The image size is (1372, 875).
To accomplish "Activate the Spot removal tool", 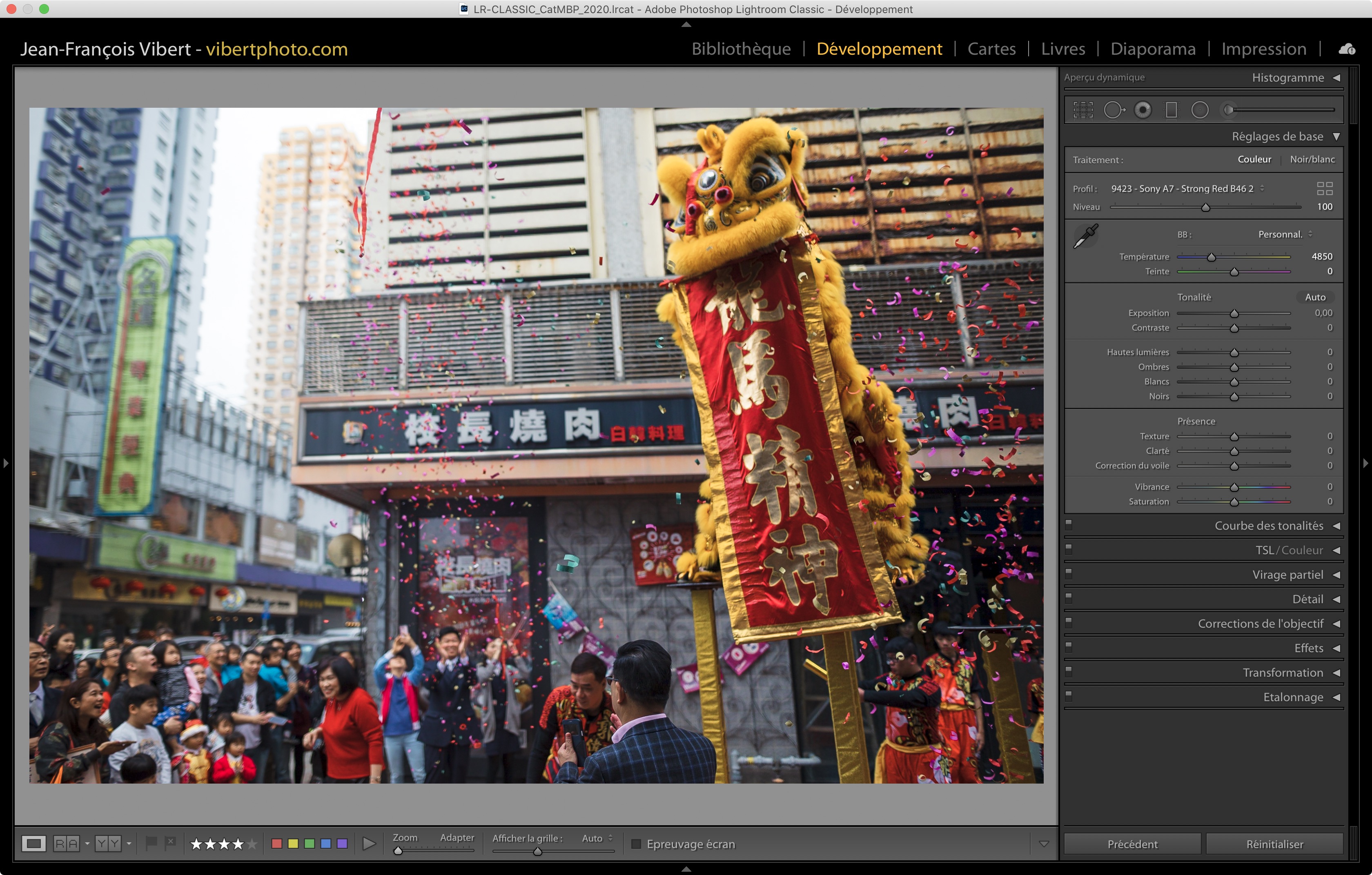I will click(x=1114, y=110).
